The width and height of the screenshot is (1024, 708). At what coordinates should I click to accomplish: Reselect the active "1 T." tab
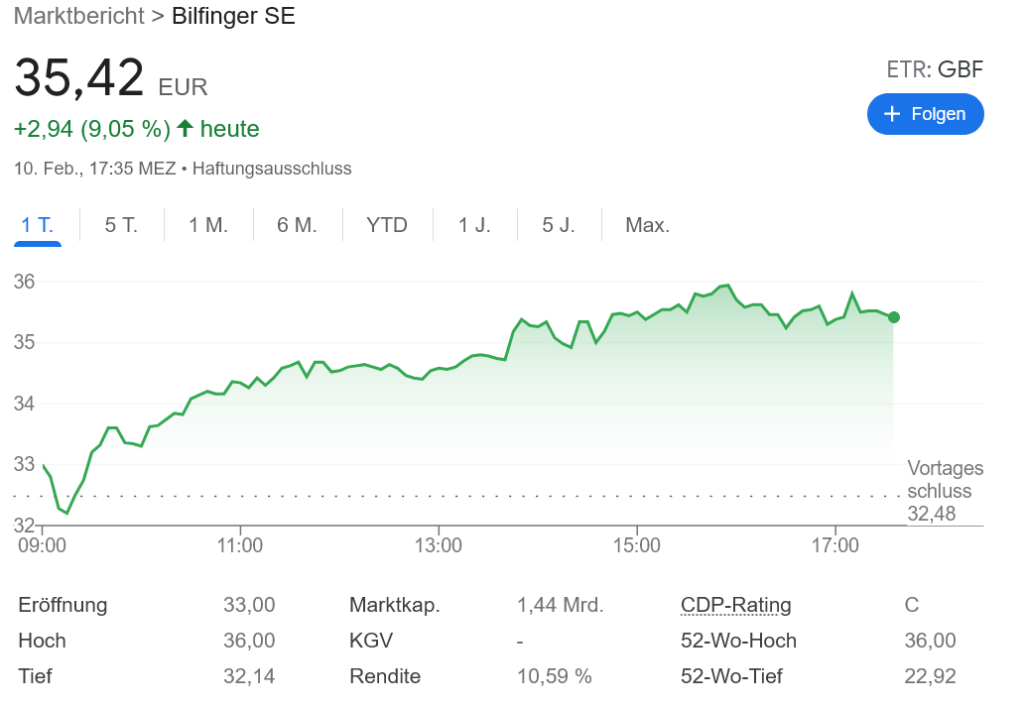37,225
